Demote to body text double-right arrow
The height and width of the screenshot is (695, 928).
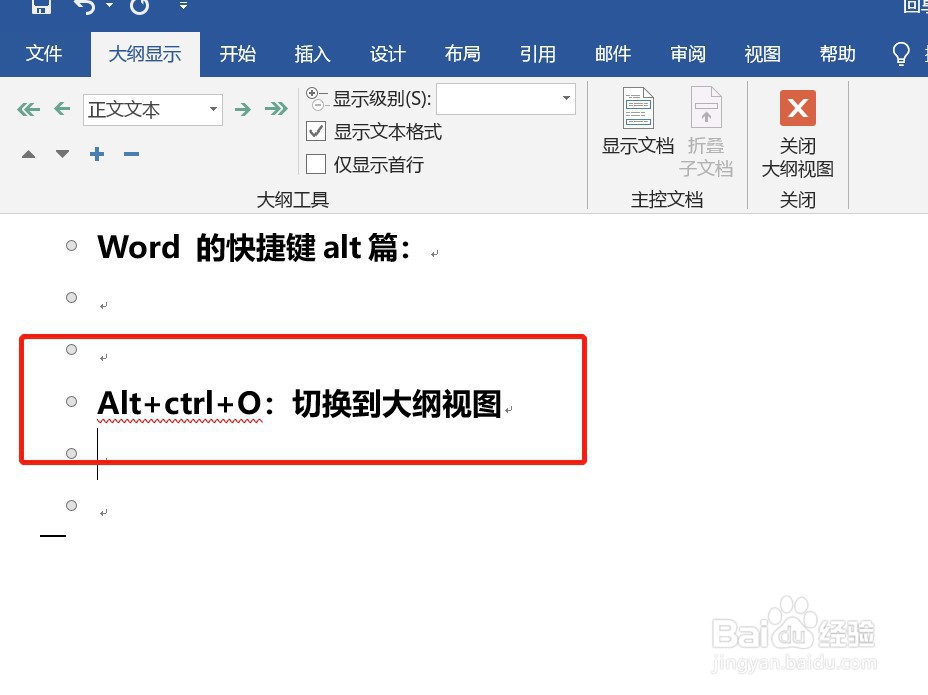point(276,109)
